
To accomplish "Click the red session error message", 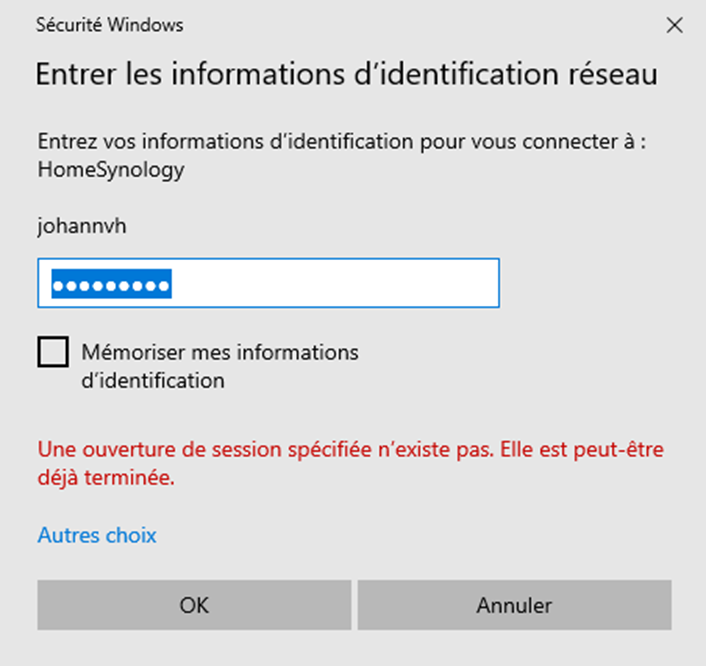I will [350, 450].
